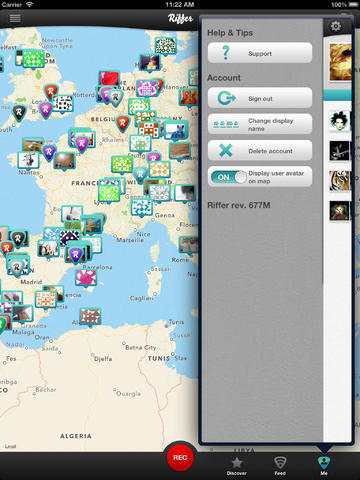Select Change display name
Viewport: 360px width, 480px height.
(x=260, y=124)
